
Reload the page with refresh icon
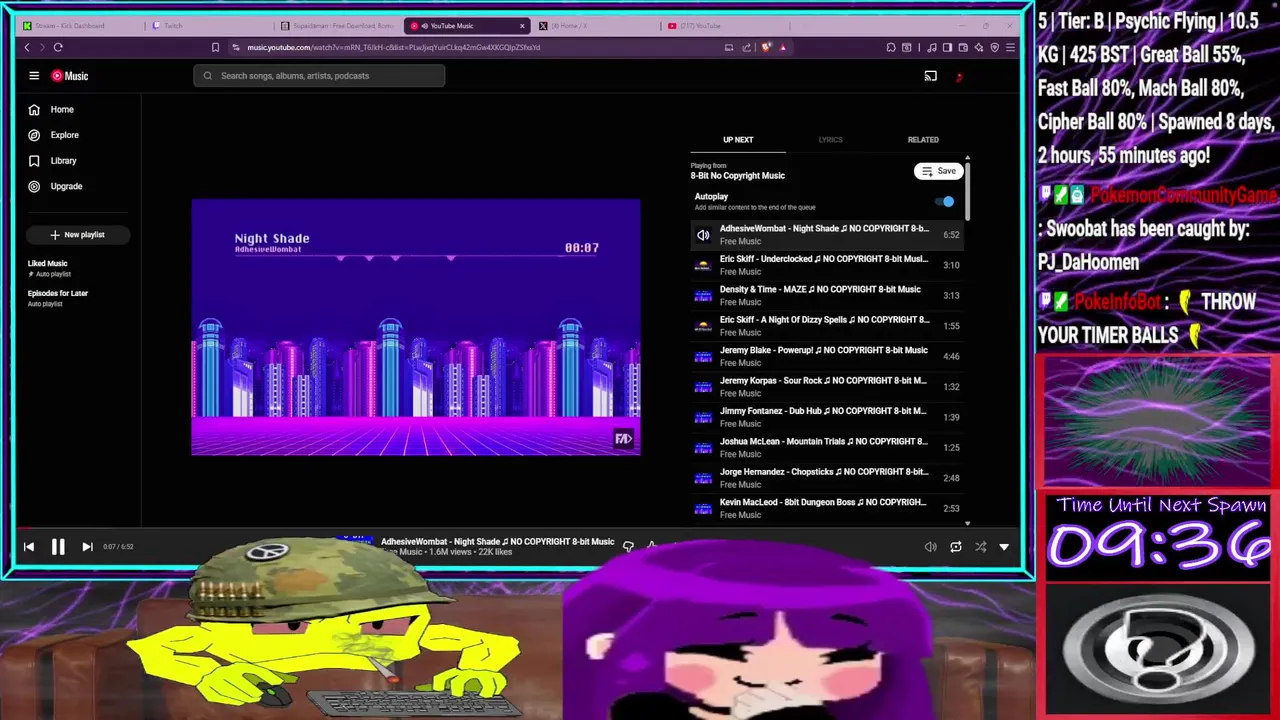click(x=58, y=47)
